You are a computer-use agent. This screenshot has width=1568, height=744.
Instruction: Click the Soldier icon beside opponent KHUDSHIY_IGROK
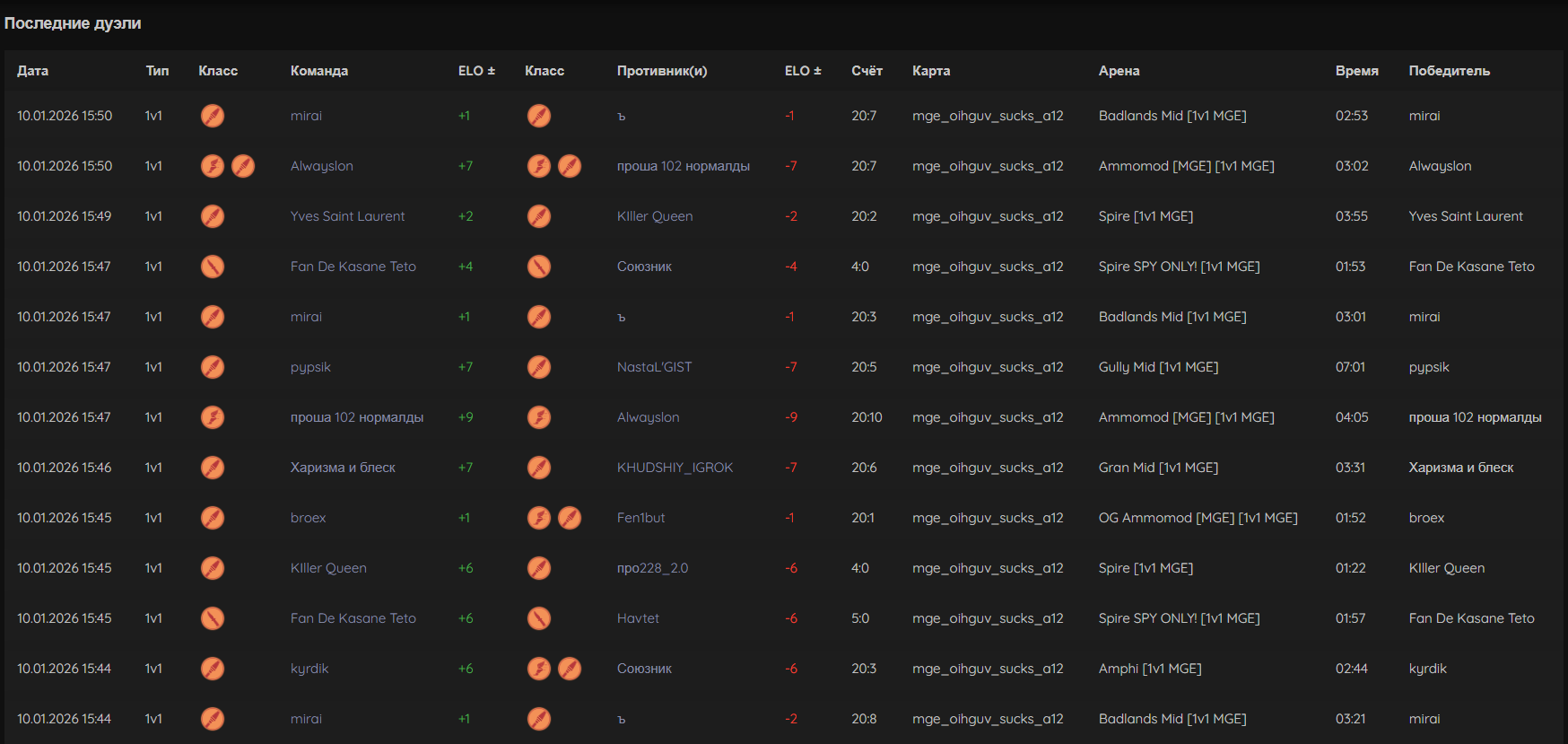(539, 468)
